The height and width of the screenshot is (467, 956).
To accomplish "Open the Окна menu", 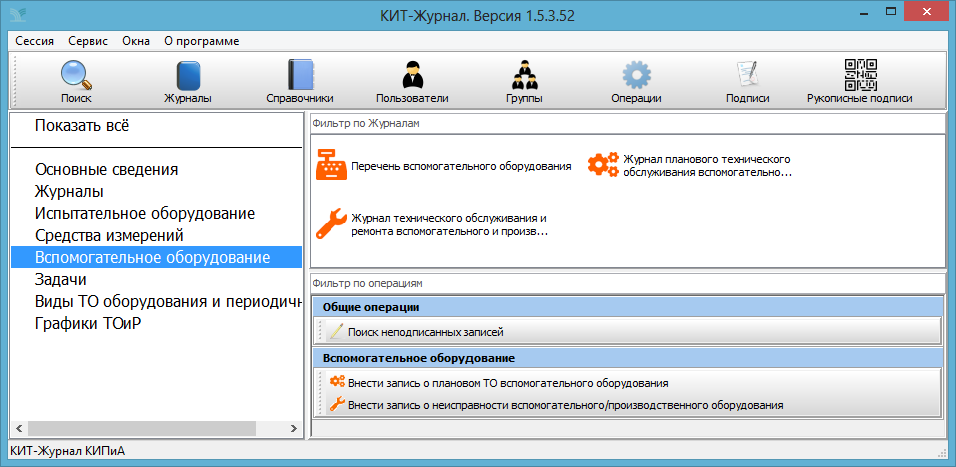I will (x=136, y=41).
